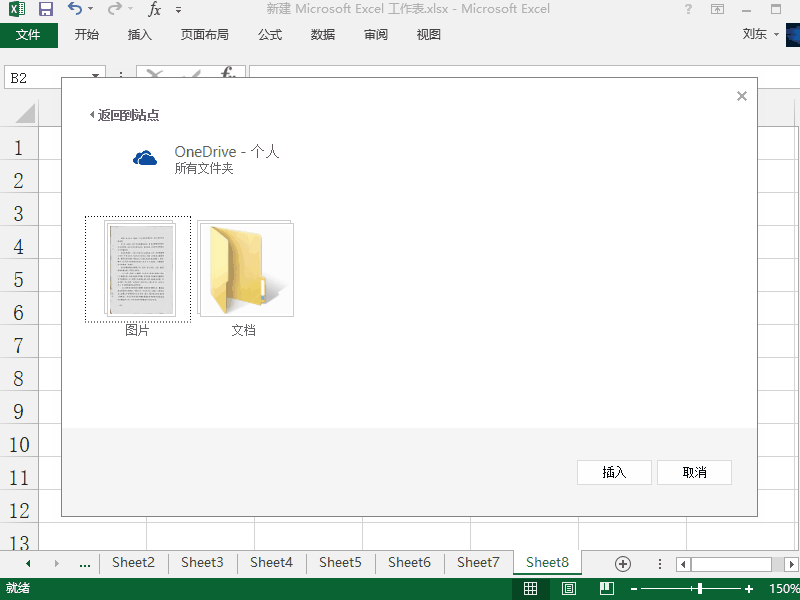800x600 pixels.
Task: Redo the last undone action
Action: tap(114, 8)
